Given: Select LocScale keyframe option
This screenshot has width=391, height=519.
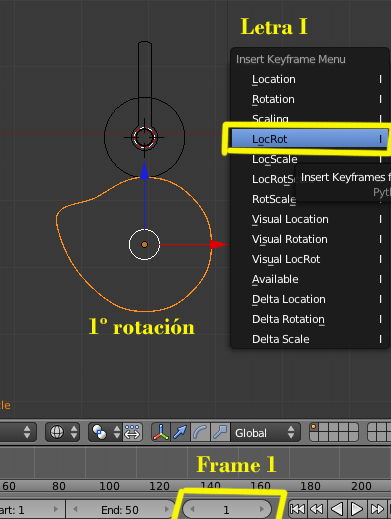Looking at the screenshot, I should (310, 159).
